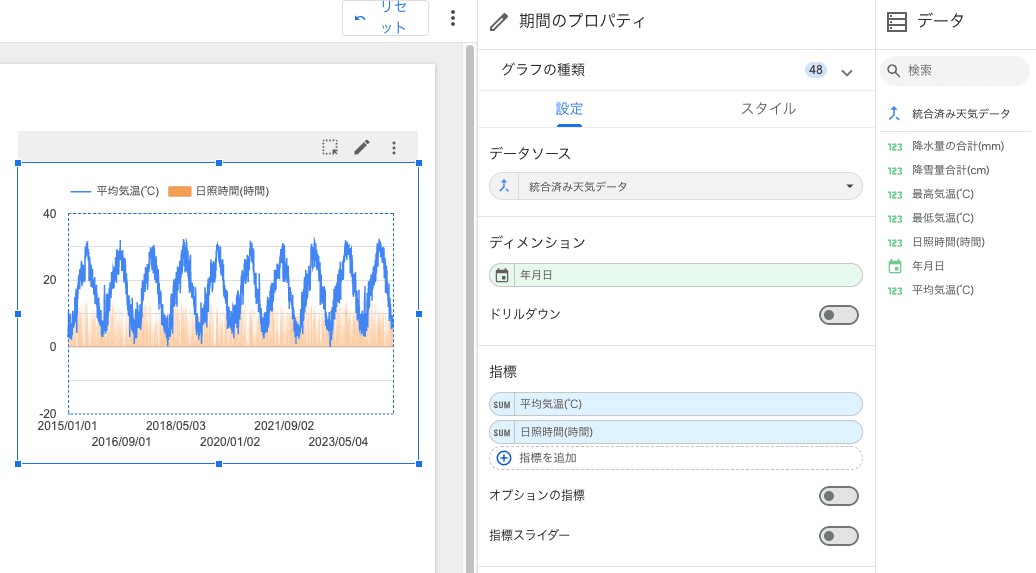This screenshot has height=573, width=1036.
Task: Open the データソース dropdown arrow
Action: [849, 186]
